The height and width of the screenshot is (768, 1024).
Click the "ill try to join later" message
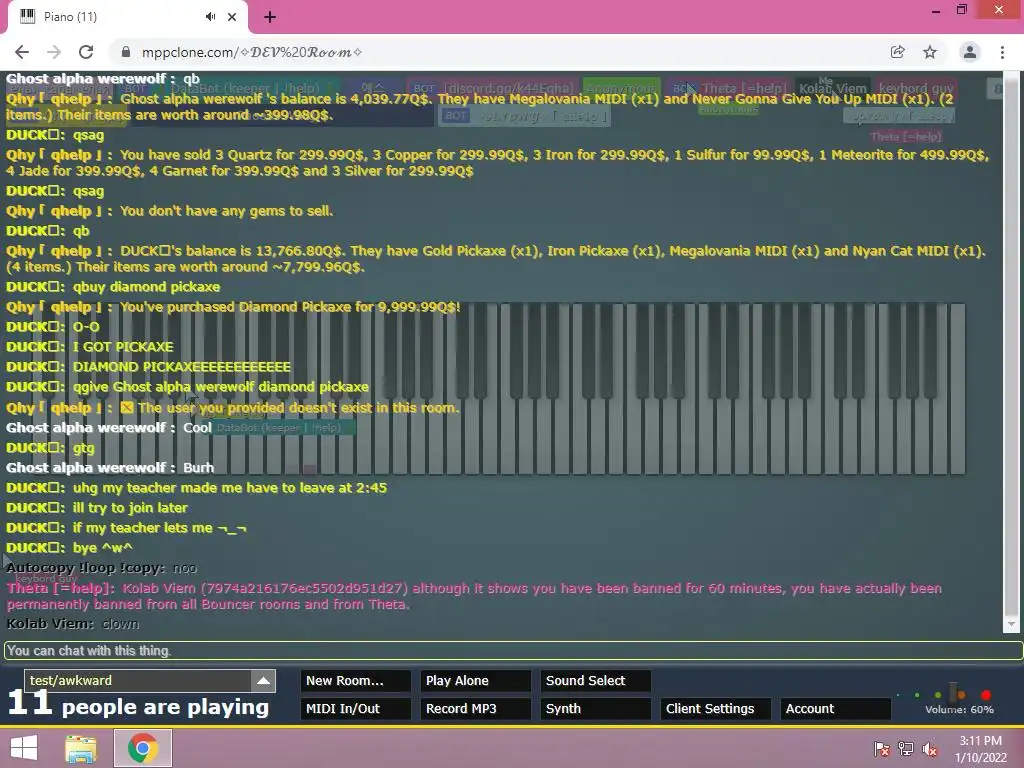[97, 507]
